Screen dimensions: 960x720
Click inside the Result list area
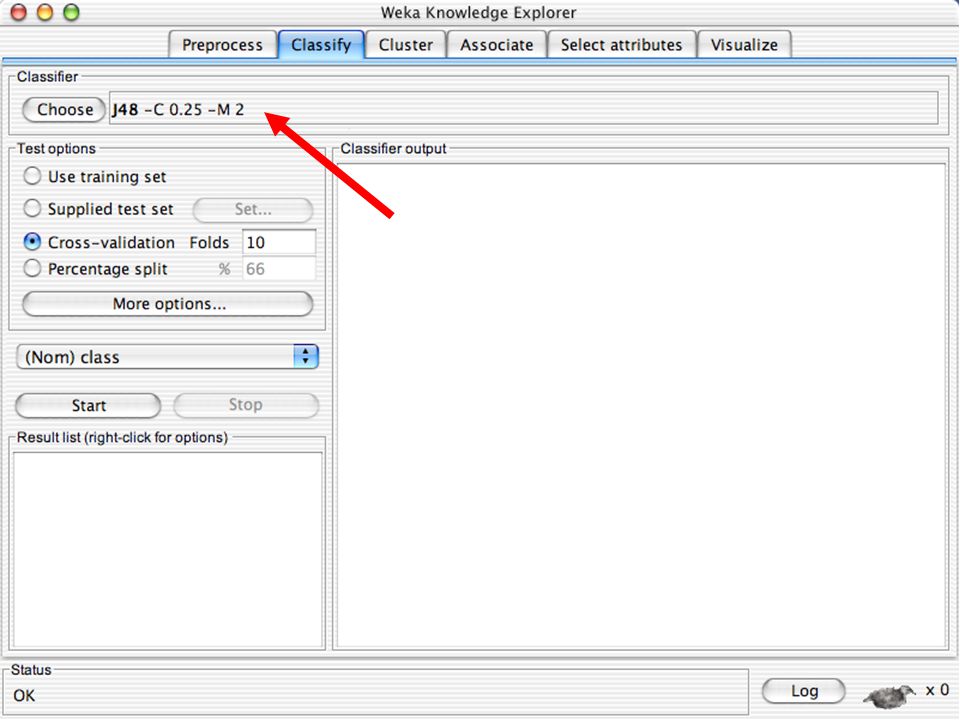[x=168, y=550]
